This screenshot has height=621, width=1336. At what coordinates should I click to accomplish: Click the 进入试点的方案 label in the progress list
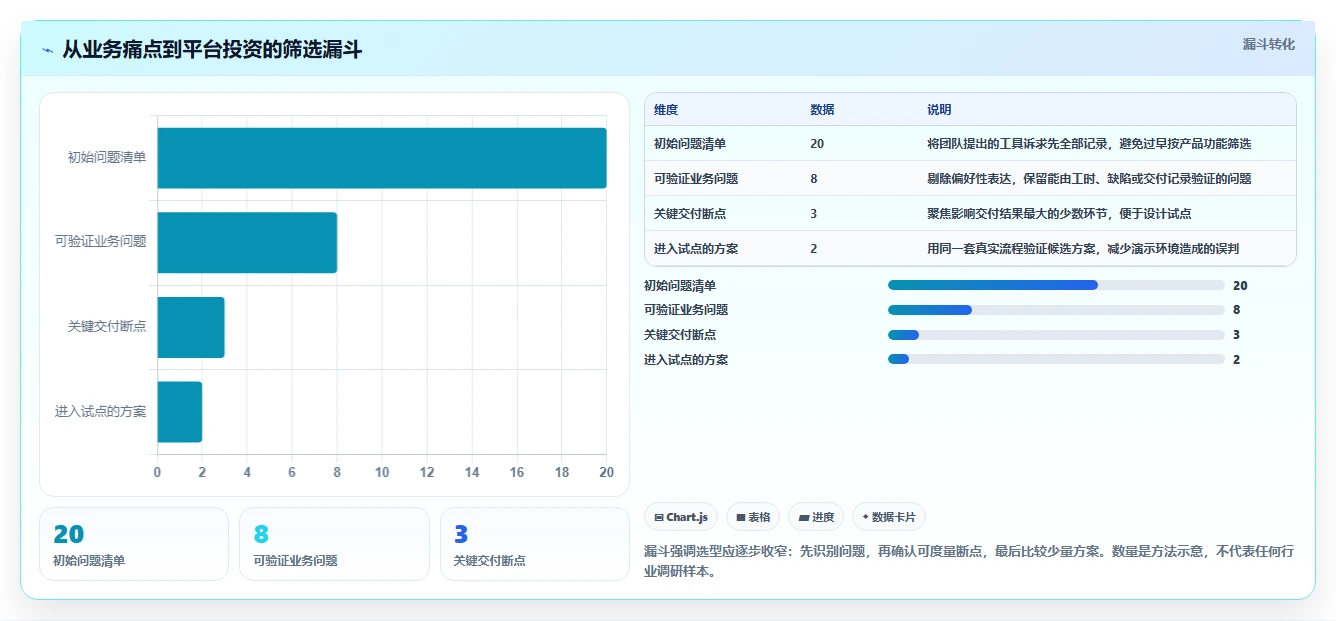tap(686, 360)
